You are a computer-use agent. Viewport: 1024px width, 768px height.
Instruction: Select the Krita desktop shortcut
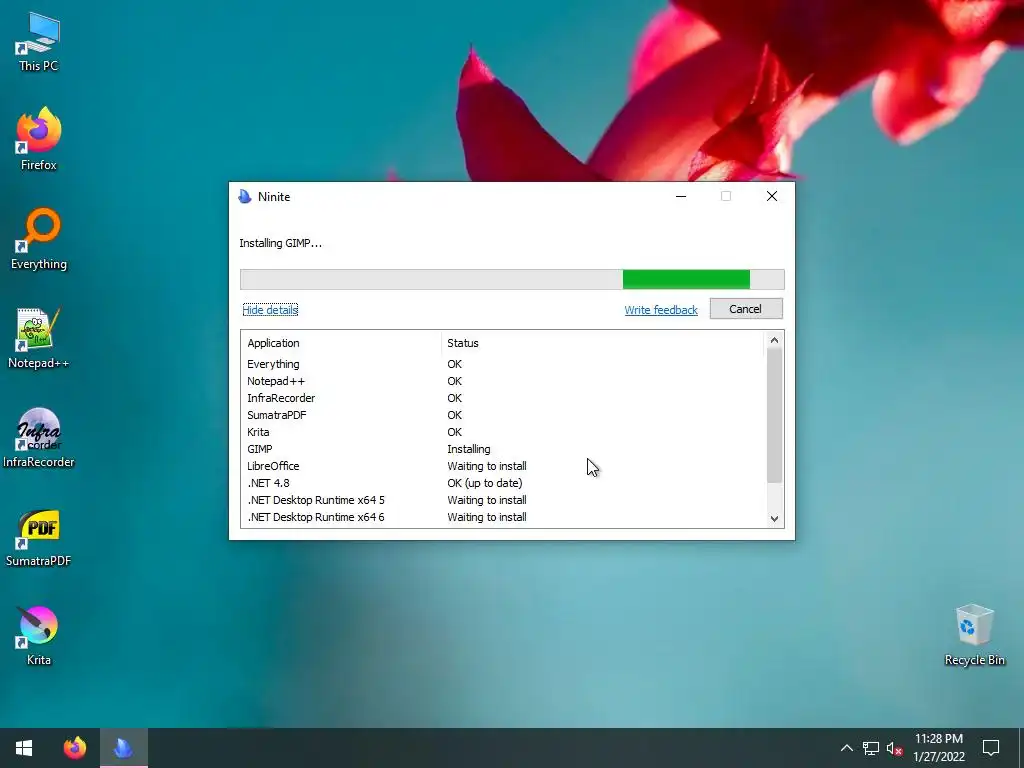pyautogui.click(x=39, y=635)
